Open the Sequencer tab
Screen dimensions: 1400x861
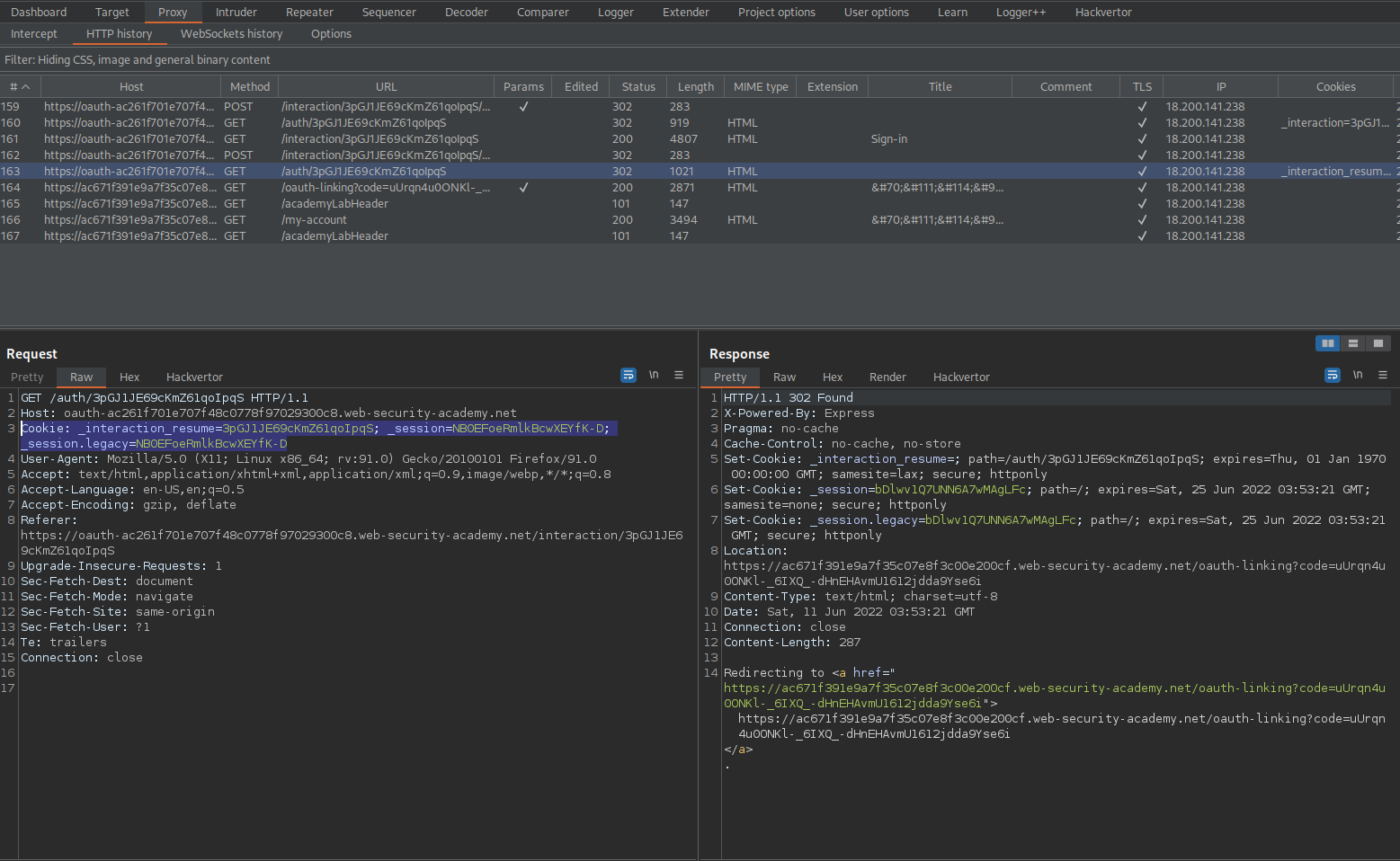point(389,12)
